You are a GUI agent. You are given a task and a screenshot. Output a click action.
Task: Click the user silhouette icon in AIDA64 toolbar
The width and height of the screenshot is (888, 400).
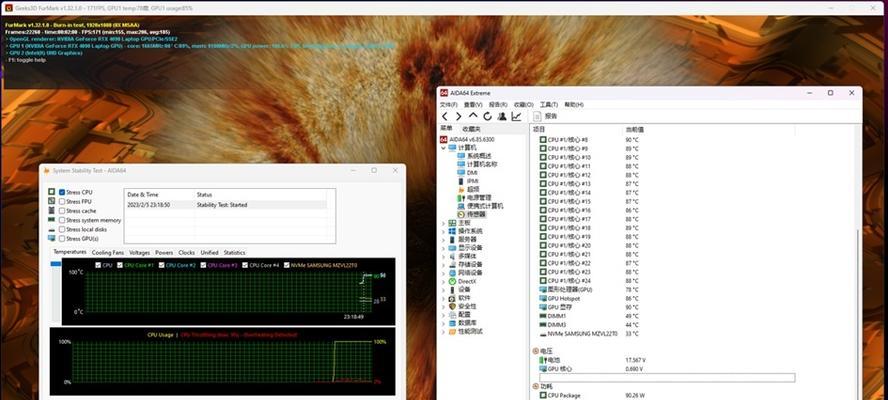pos(502,116)
